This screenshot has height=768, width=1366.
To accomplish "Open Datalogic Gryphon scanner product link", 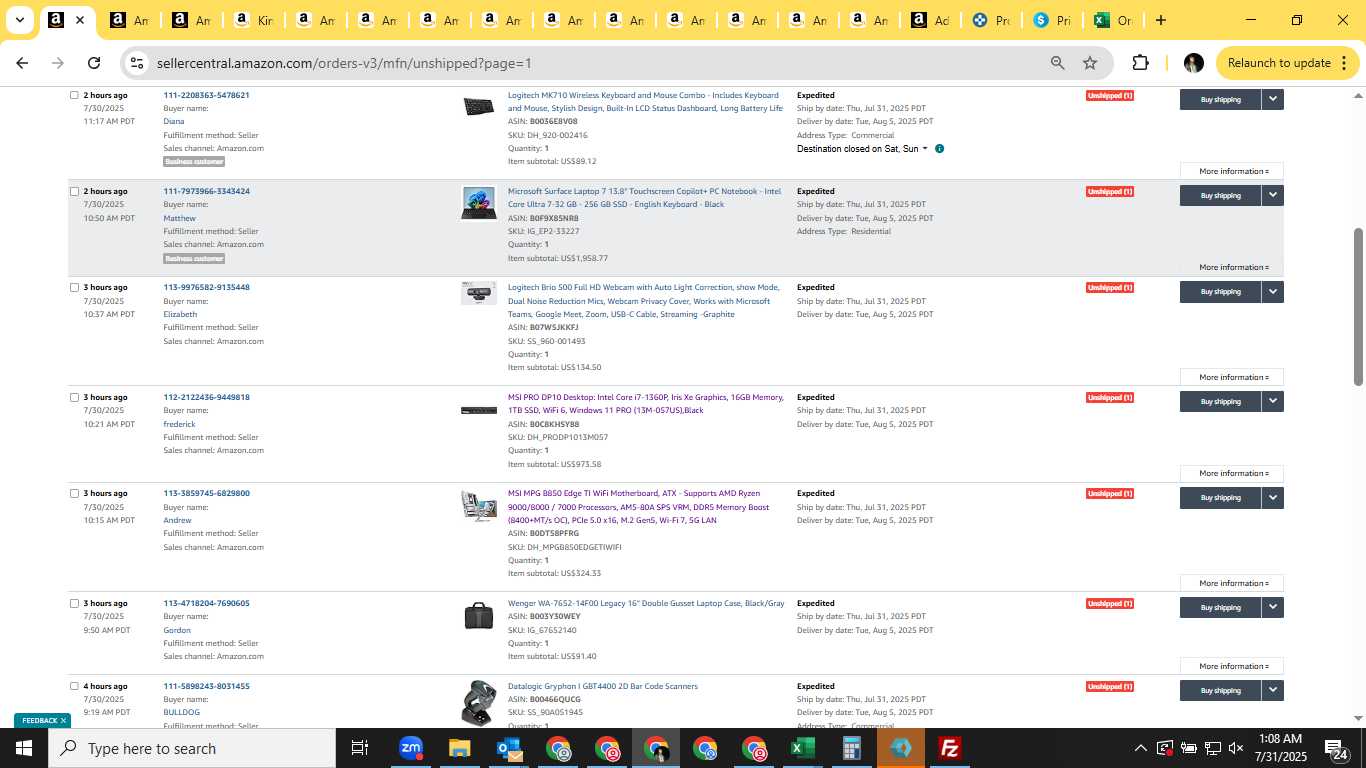I will pyautogui.click(x=603, y=686).
